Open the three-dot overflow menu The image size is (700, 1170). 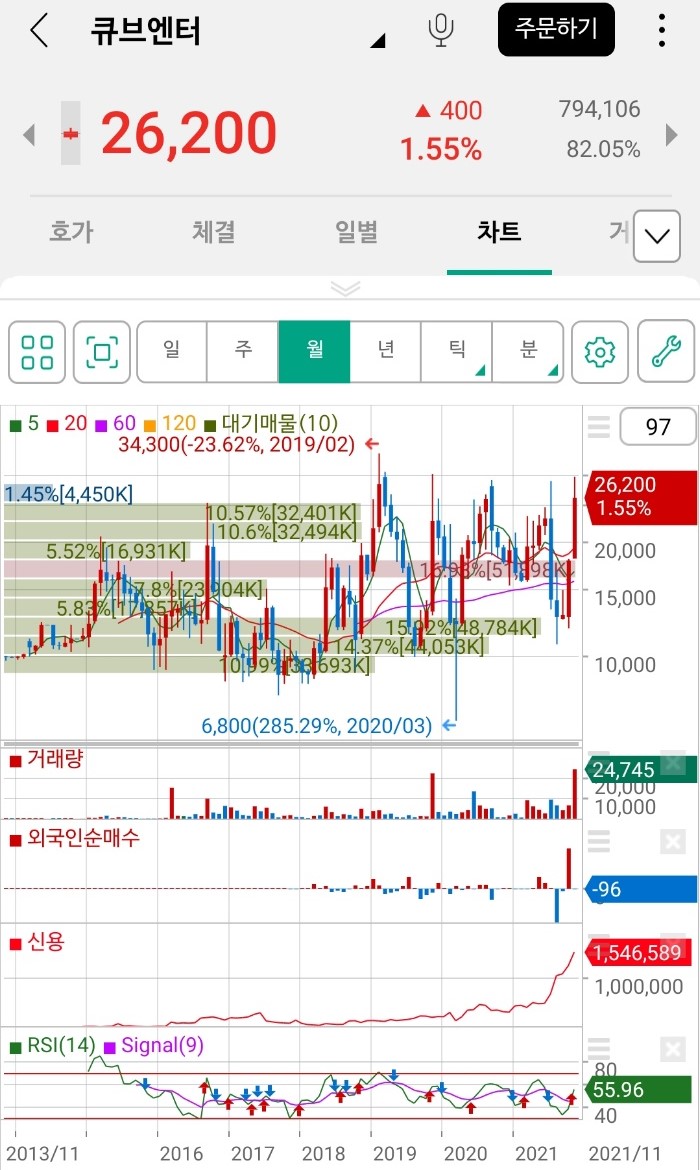click(661, 31)
